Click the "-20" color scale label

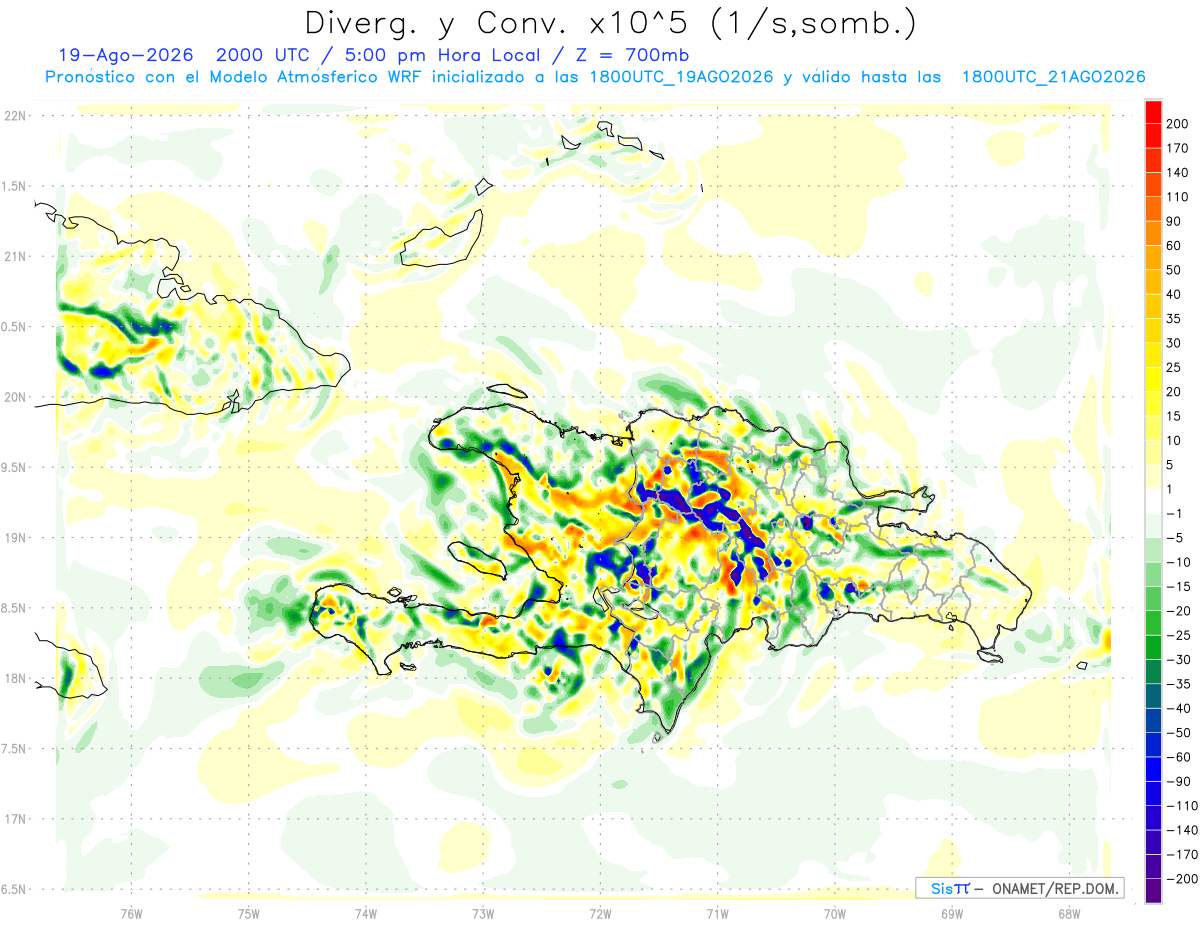[x=1179, y=611]
